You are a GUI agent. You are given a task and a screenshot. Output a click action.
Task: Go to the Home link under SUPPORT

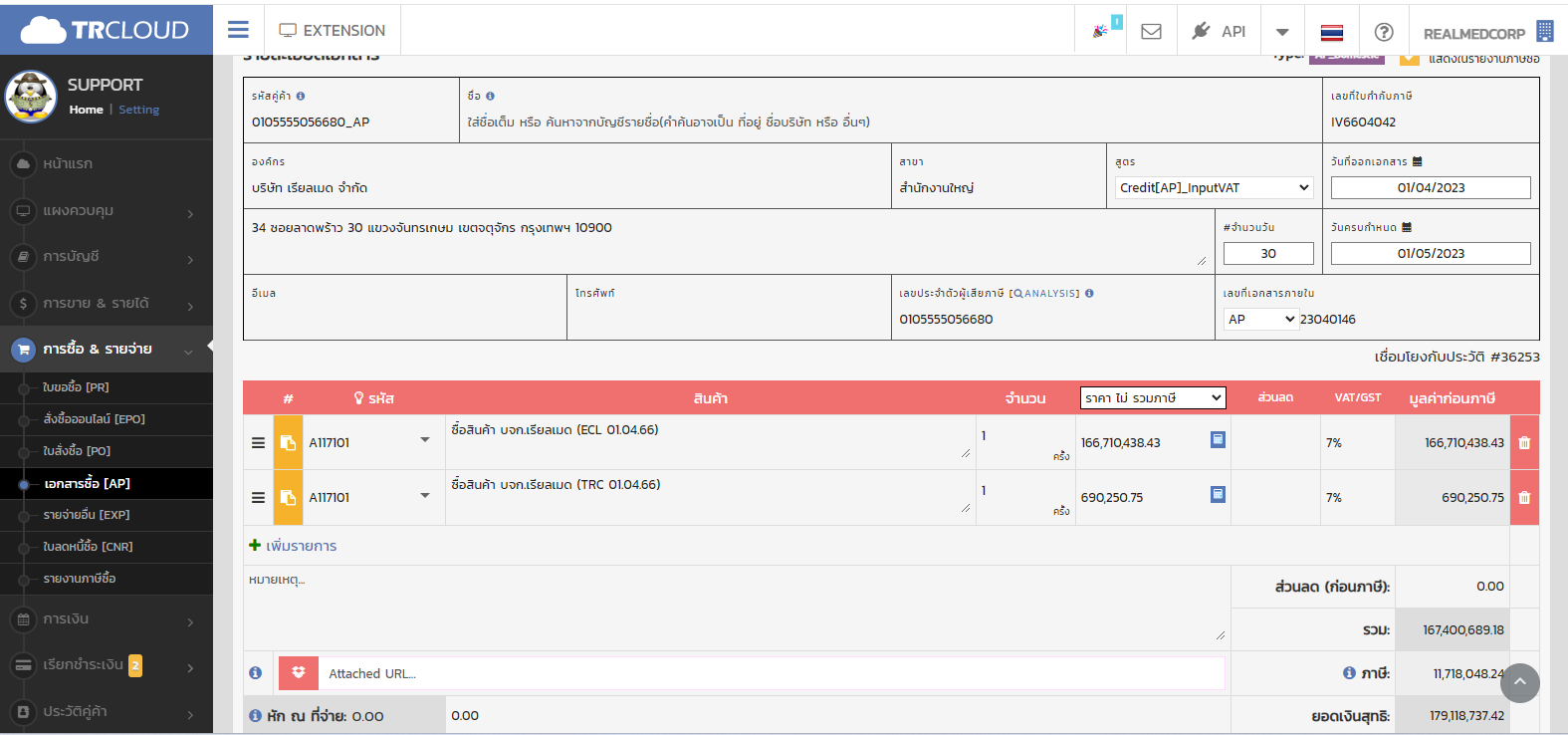tap(86, 110)
